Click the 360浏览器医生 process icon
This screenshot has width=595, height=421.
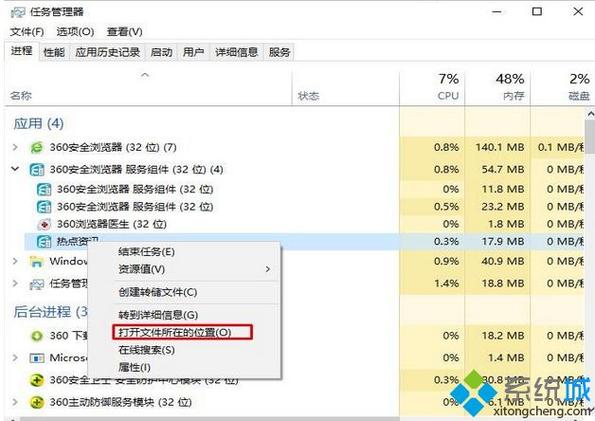(x=44, y=224)
